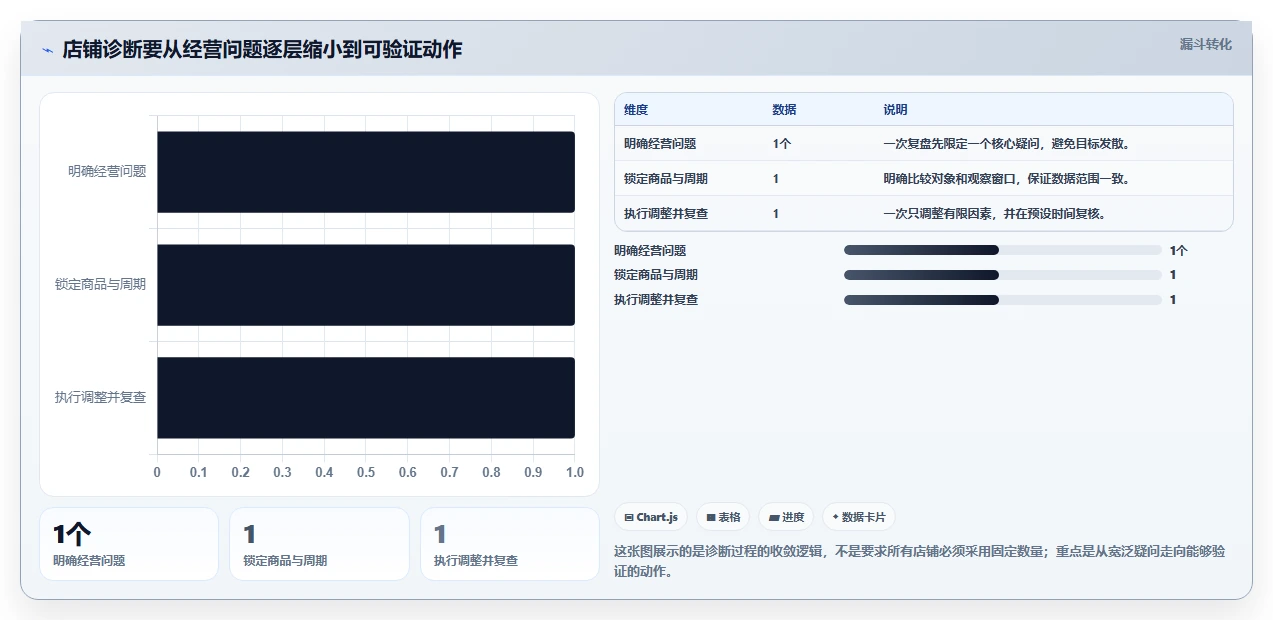Click the 锁定商品与周期 progress bar
This screenshot has width=1273, height=620.
pos(1003,275)
